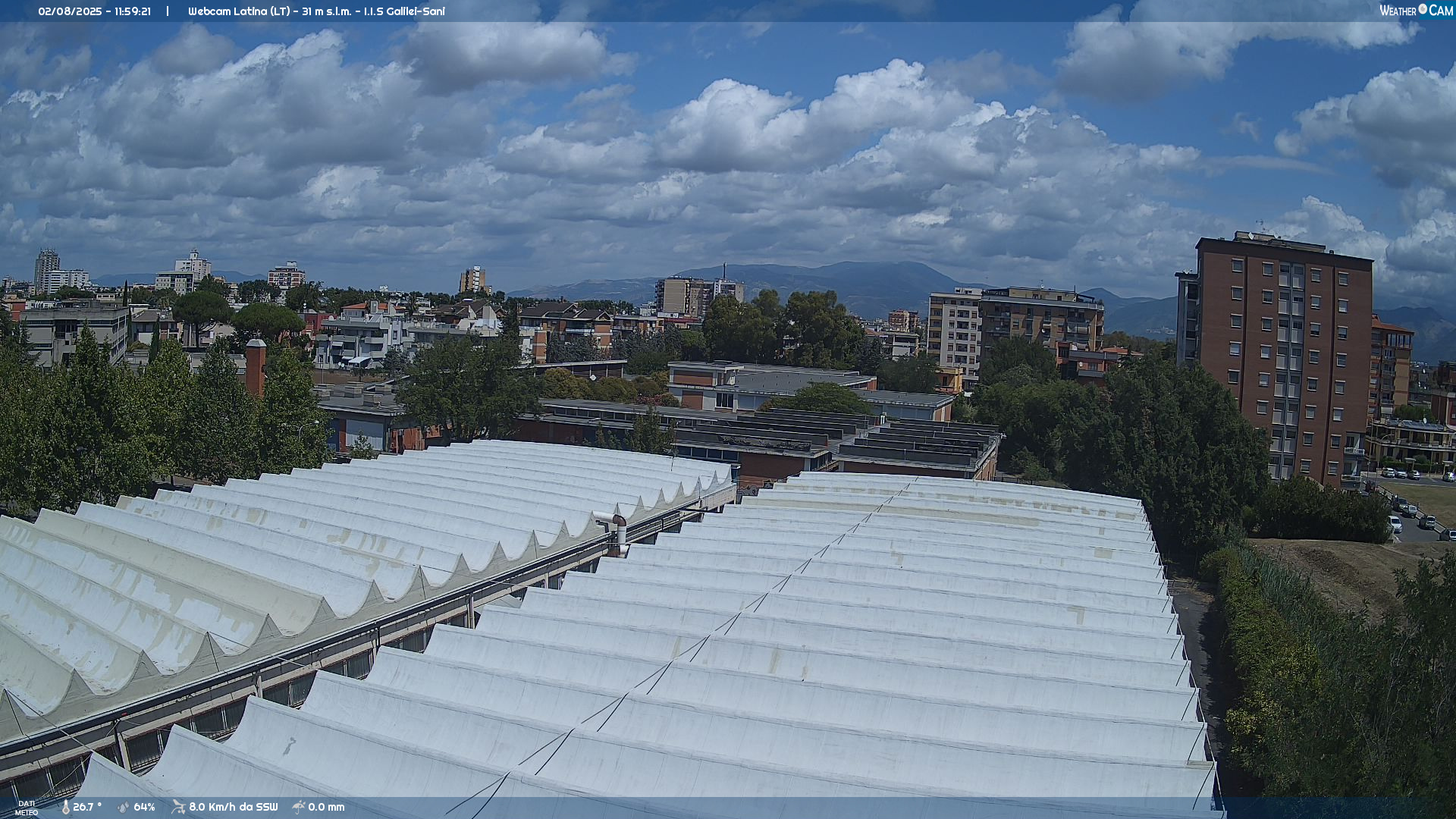Screen dimensions: 1456x819
Task: Select the 8.0 Km/h da SSW wind value
Action: 234,807
